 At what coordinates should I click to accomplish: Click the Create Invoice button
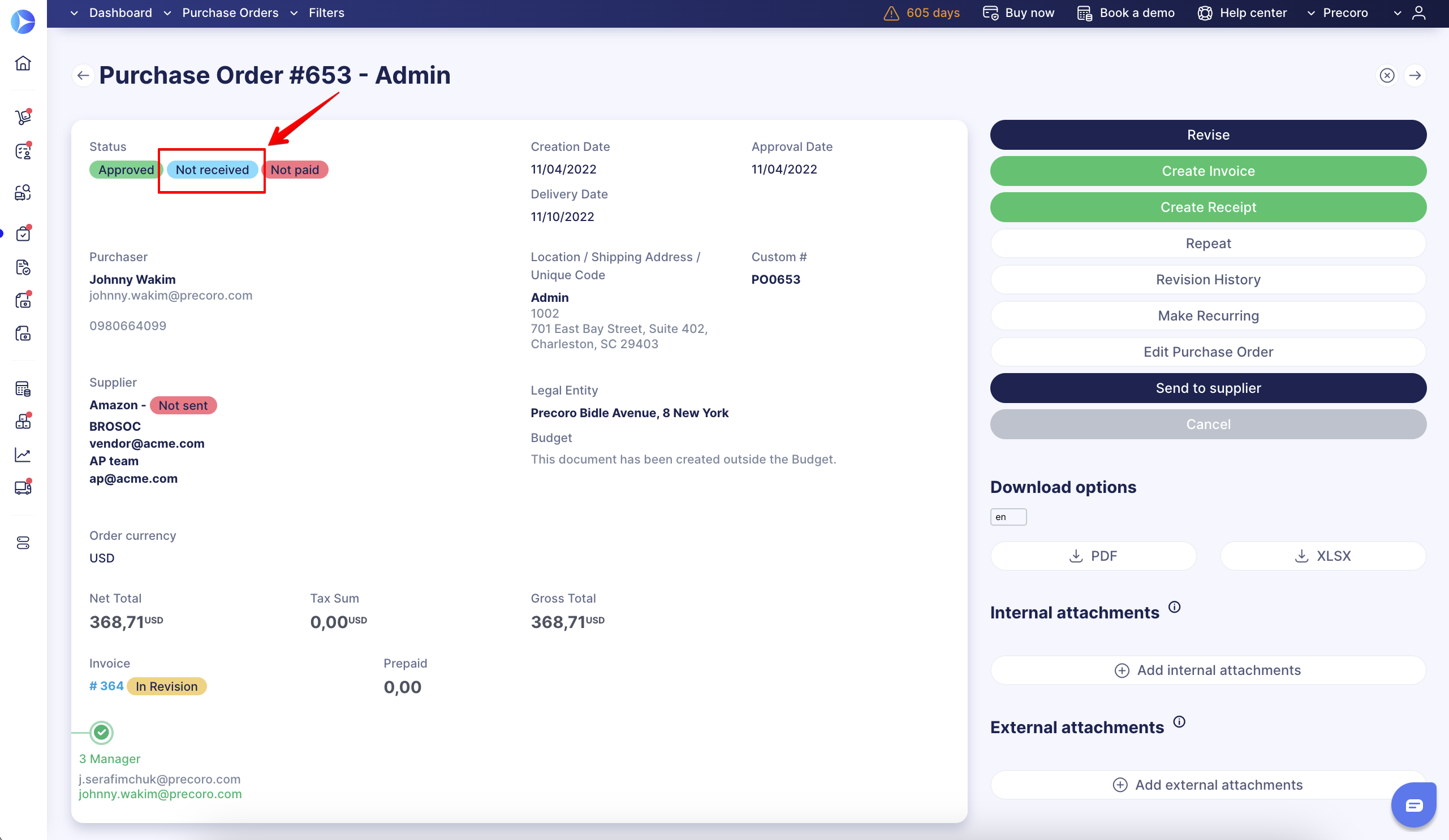1207,171
